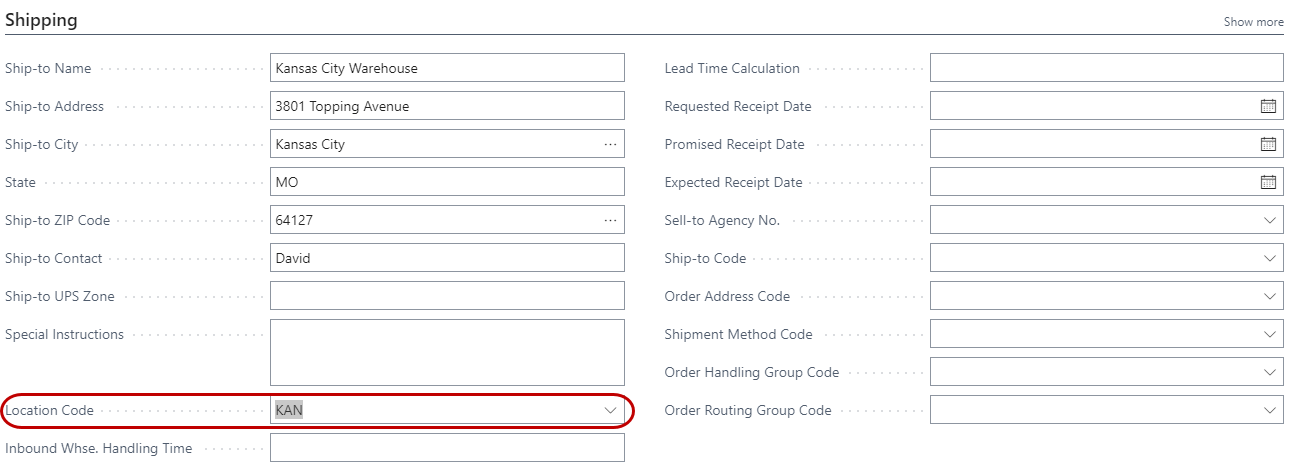Click the State field containing MO
The width and height of the screenshot is (1289, 471).
tap(446, 182)
